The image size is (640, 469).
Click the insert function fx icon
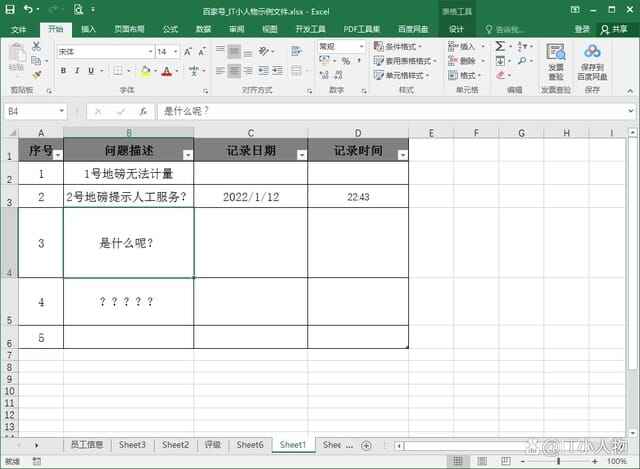(143, 111)
